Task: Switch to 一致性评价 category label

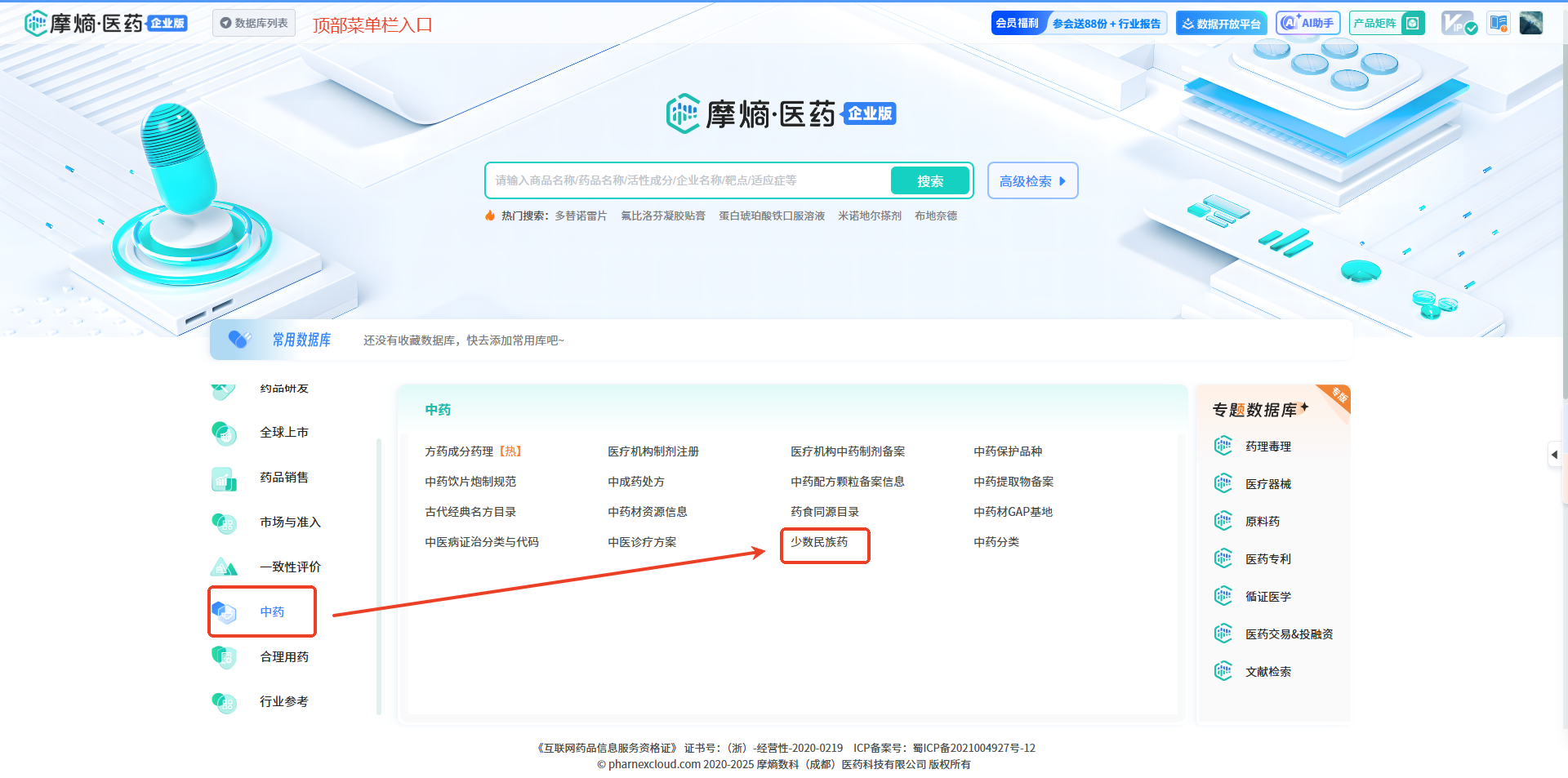Action: tap(290, 567)
